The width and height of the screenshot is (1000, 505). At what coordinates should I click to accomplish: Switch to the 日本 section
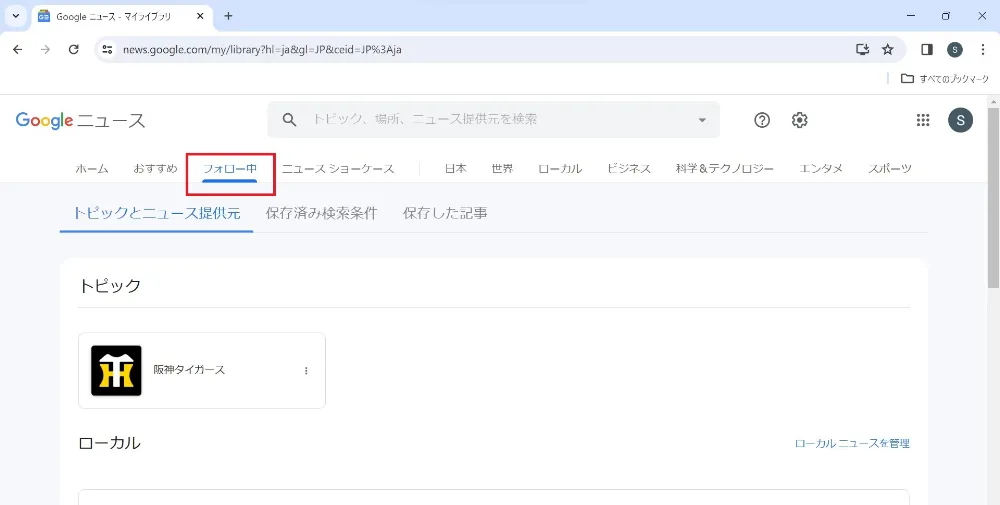point(455,169)
